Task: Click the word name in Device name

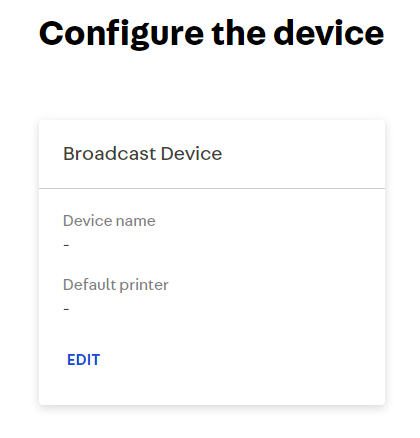Action: pos(136,221)
